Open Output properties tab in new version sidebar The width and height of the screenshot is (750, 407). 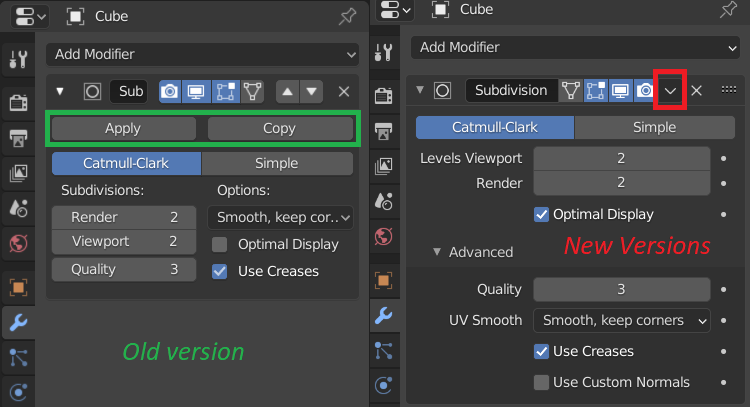click(384, 131)
